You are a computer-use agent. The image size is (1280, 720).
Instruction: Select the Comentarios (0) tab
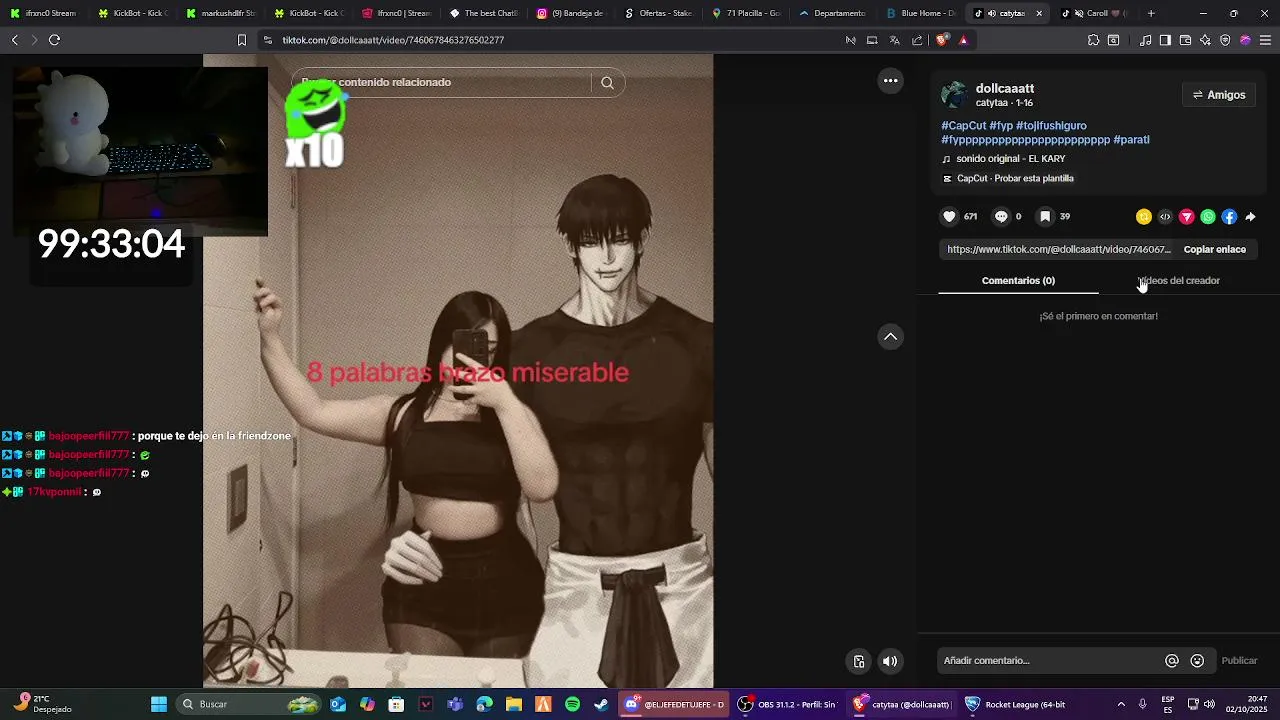pyautogui.click(x=1018, y=281)
